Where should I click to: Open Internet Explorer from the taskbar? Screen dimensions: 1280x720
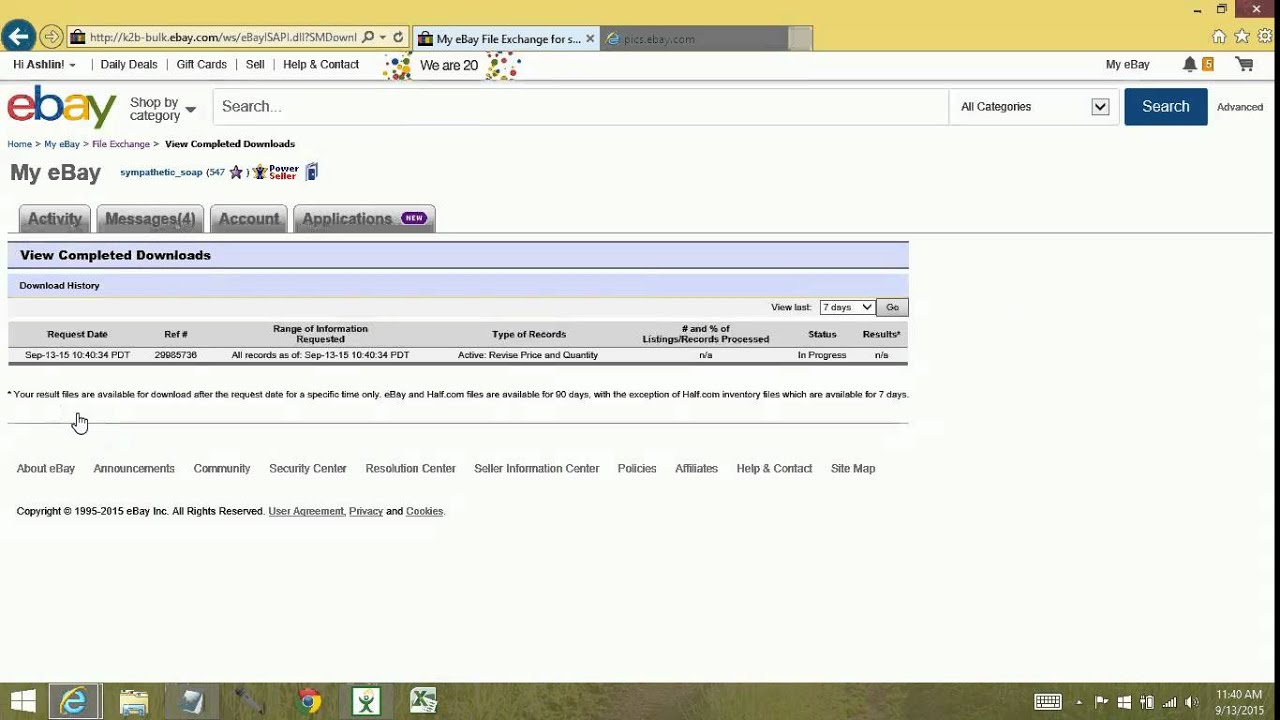(74, 701)
